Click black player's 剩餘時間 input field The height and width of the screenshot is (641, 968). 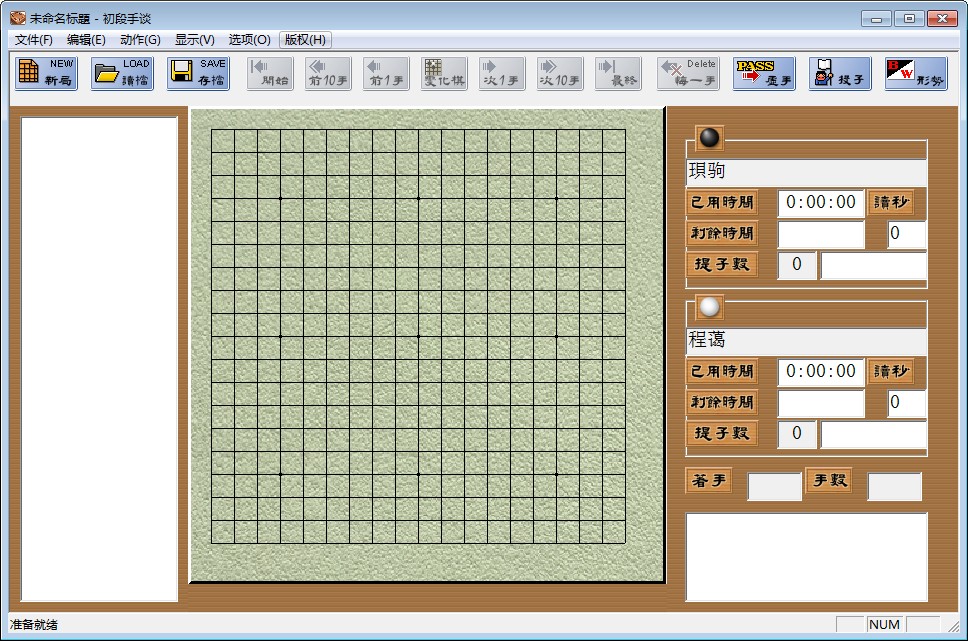pyautogui.click(x=821, y=234)
